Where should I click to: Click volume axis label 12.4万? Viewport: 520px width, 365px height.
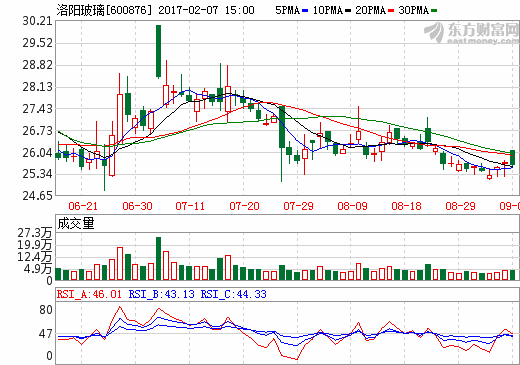coord(35,257)
